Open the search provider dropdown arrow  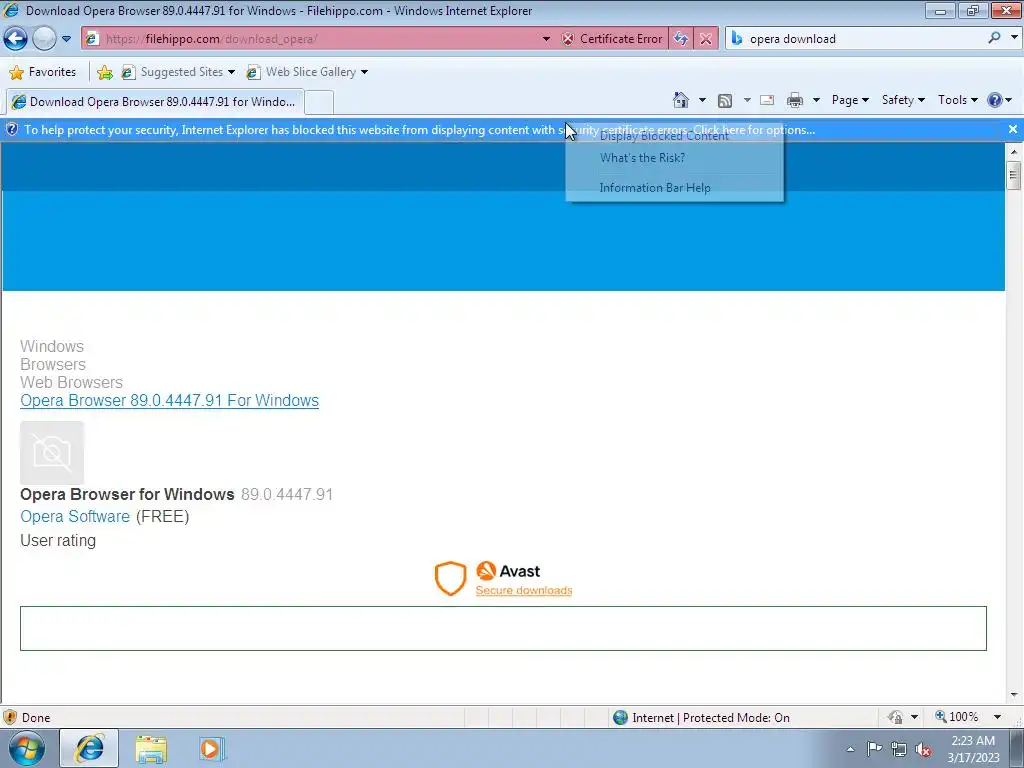pos(1014,38)
